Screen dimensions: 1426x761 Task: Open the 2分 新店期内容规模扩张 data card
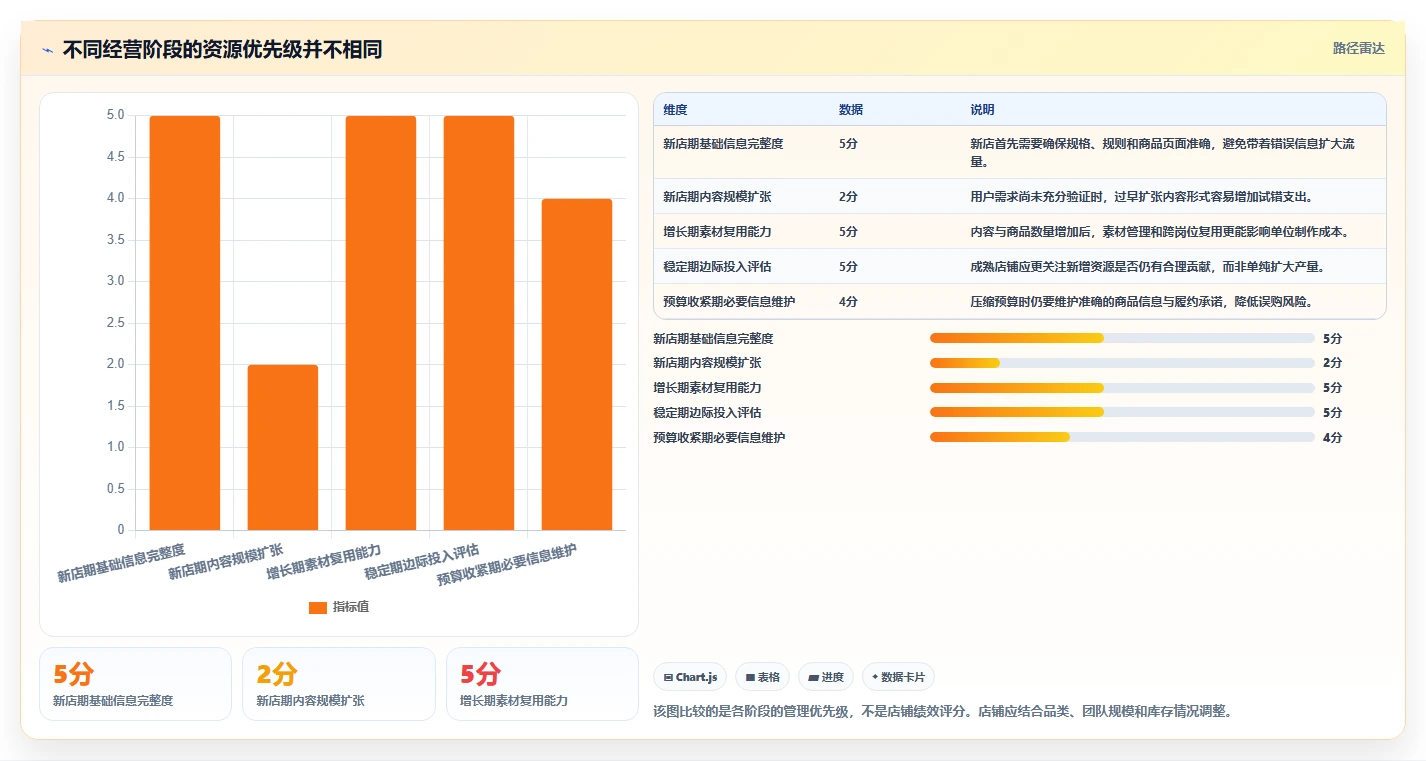[339, 684]
